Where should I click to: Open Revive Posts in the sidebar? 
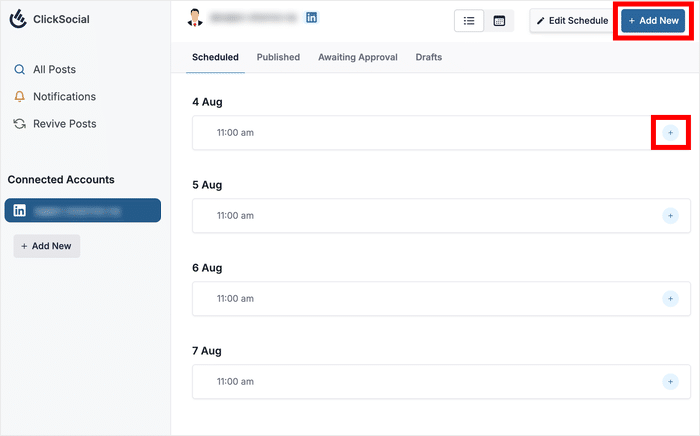(55, 124)
